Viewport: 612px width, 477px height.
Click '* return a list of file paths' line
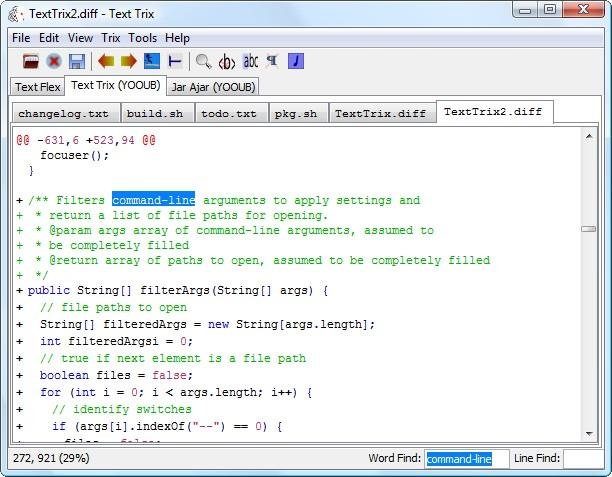(181, 215)
